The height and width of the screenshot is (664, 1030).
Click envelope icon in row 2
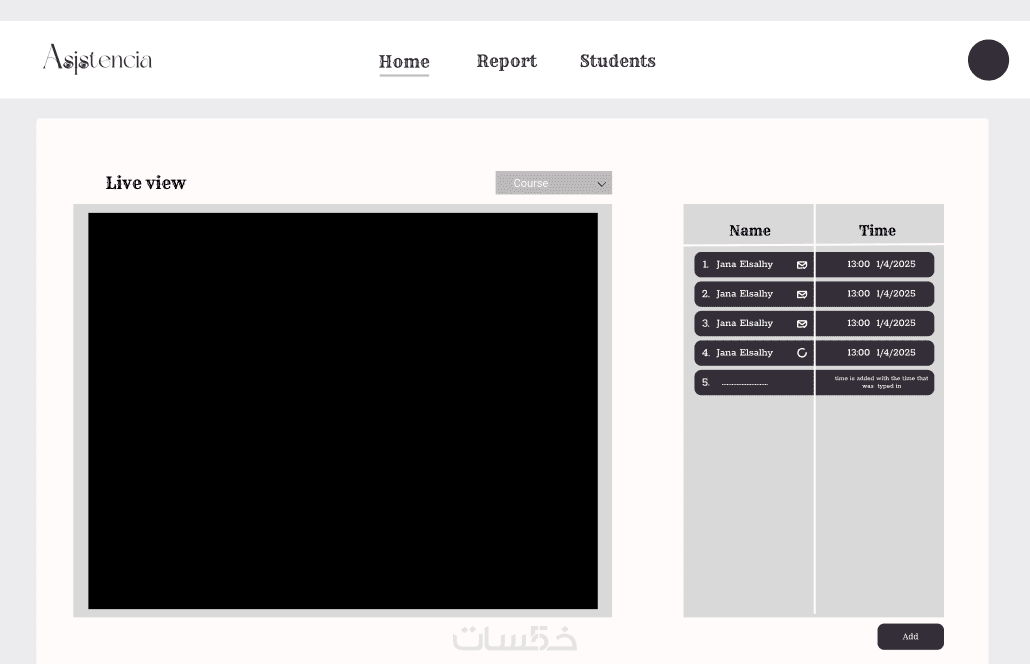coord(801,294)
